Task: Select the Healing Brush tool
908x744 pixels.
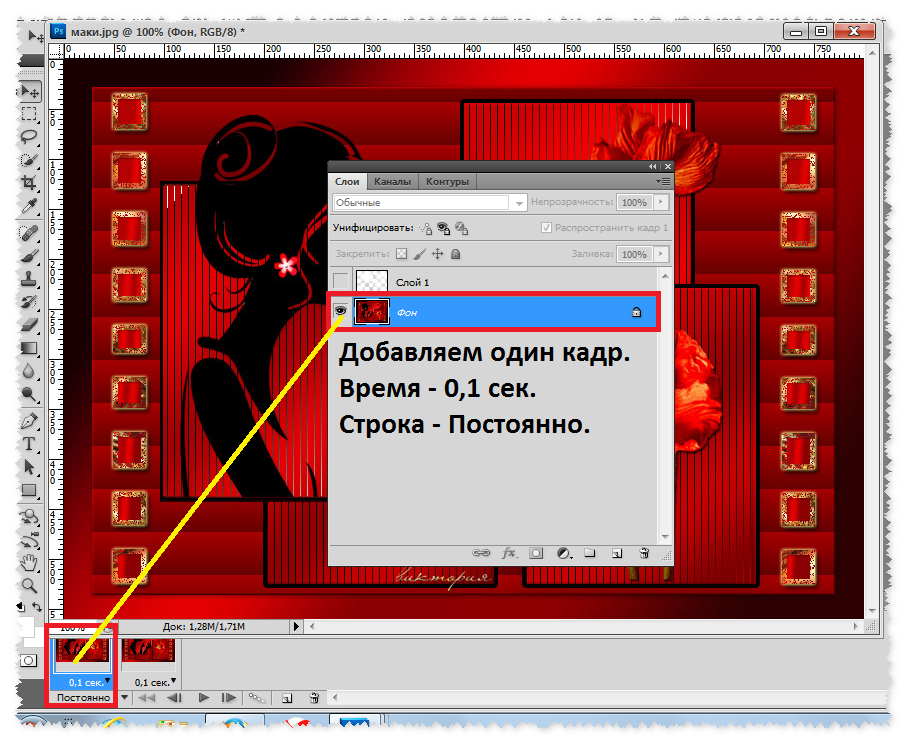Action: (x=29, y=233)
